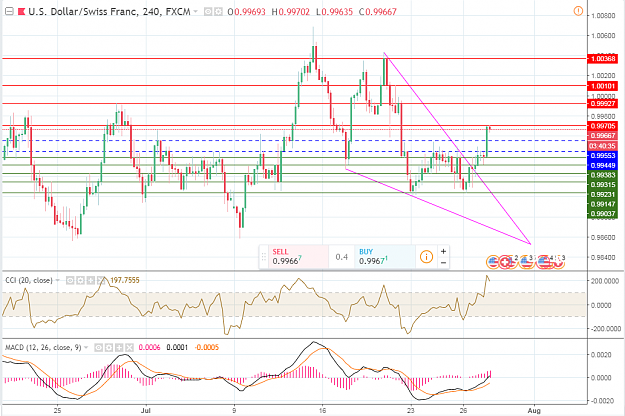
Task: Click the orange alert icon at the top right
Action: coord(578,11)
